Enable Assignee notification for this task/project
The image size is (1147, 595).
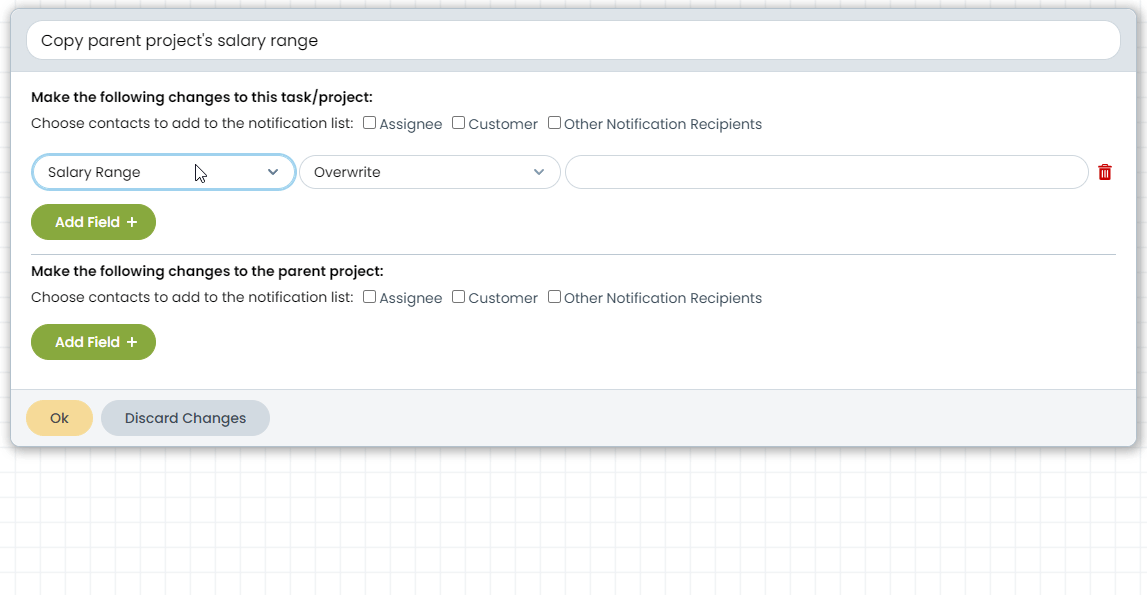pos(369,123)
